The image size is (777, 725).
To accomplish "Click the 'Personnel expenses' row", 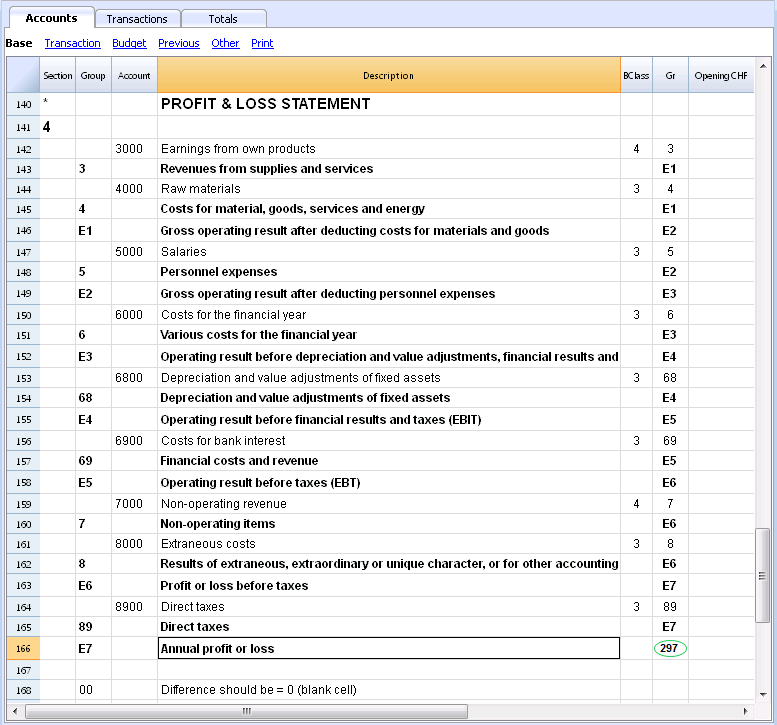I will coord(389,272).
